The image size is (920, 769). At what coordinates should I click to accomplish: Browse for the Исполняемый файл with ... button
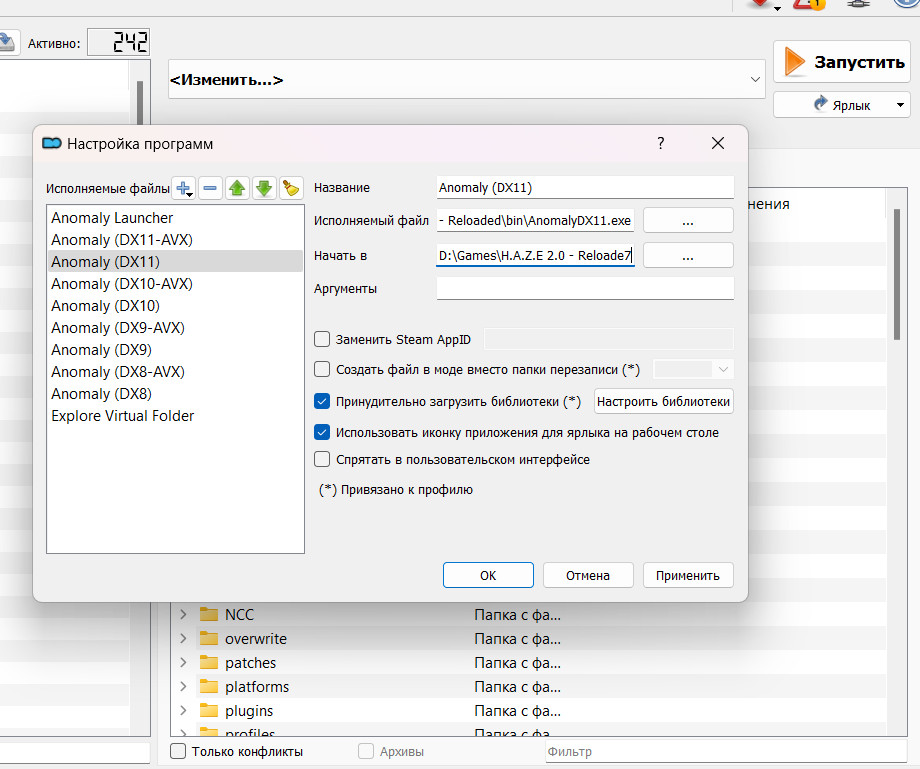pyautogui.click(x=688, y=221)
